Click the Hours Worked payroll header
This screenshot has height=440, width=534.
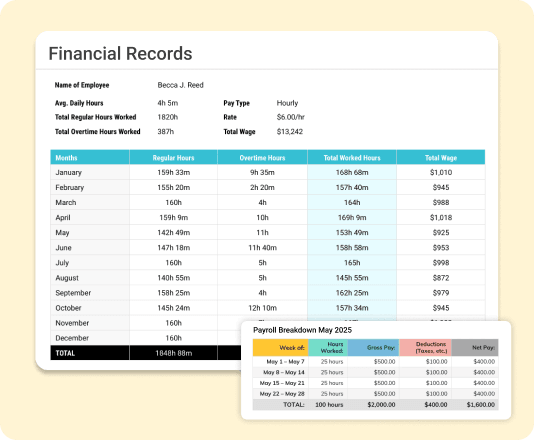pos(328,348)
